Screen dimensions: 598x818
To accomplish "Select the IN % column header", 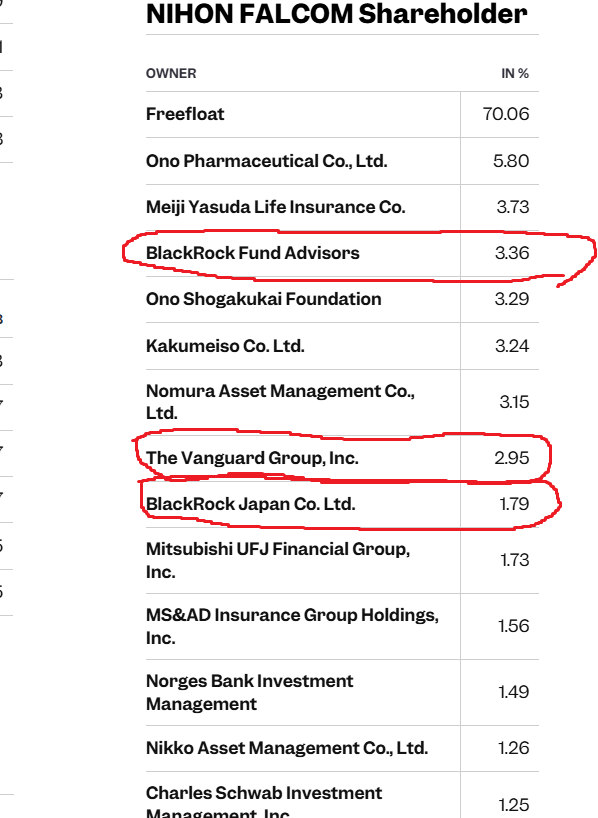I will 515,74.
